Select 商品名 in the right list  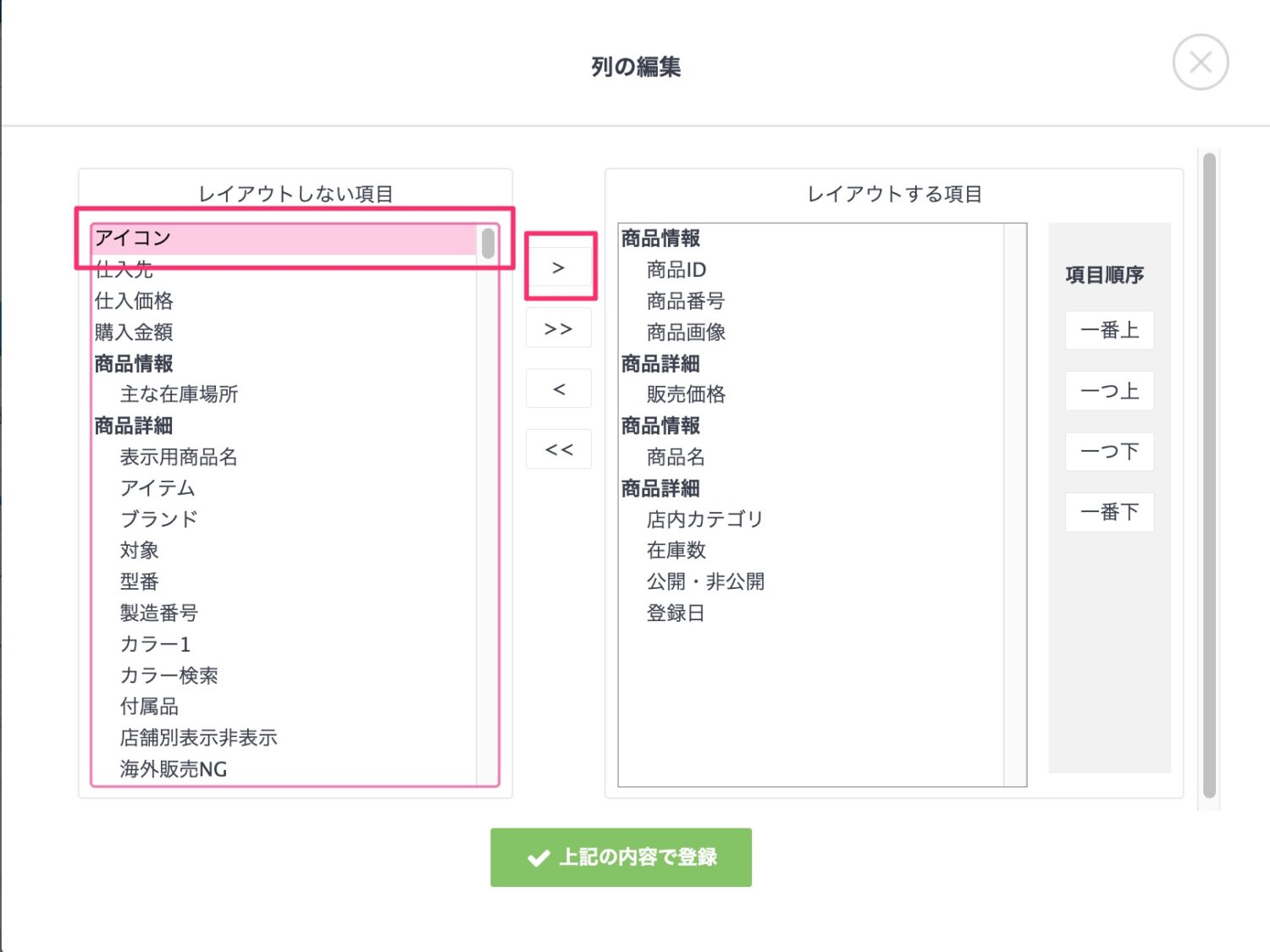(x=811, y=457)
